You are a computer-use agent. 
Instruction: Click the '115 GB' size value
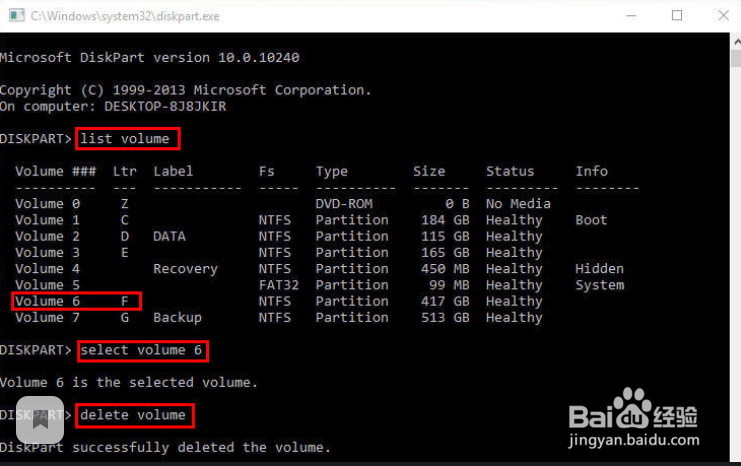tap(445, 236)
